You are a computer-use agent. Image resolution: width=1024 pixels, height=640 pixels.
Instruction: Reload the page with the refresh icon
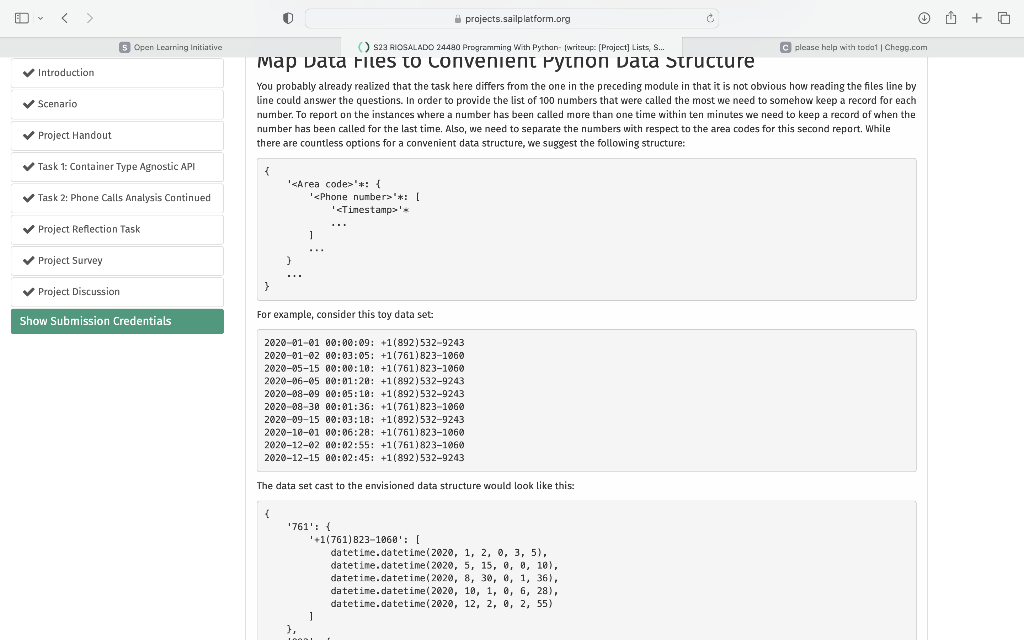[x=710, y=18]
